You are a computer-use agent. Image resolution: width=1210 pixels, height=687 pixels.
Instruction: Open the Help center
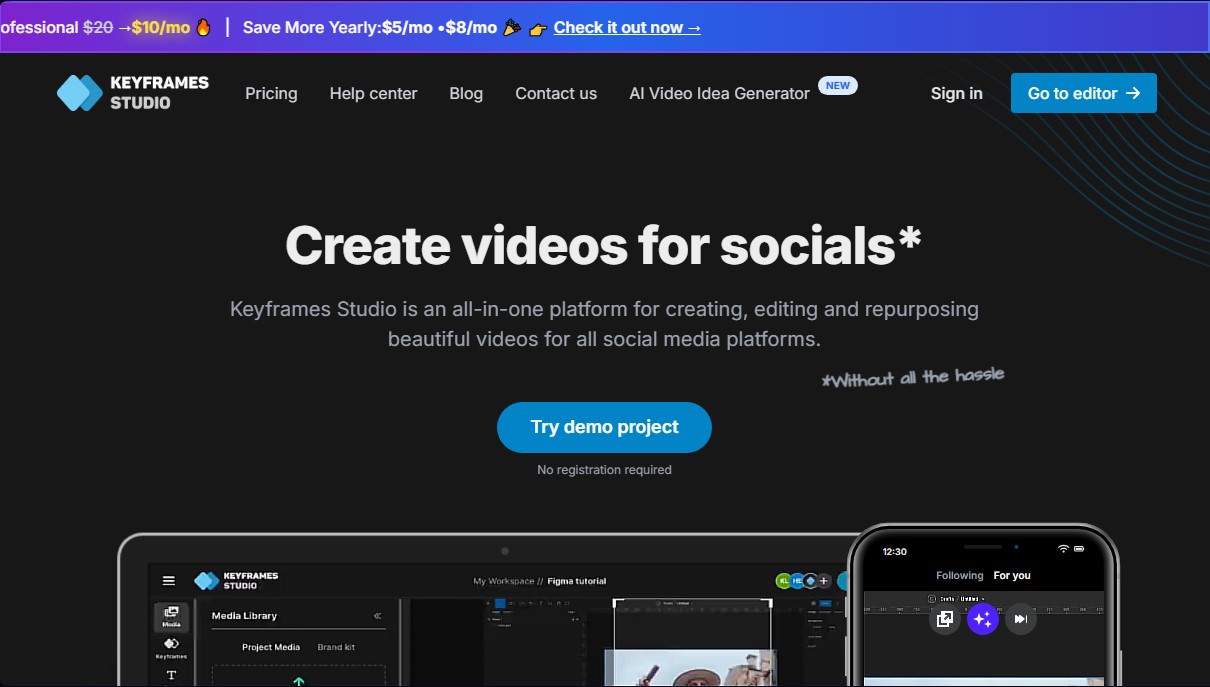[x=373, y=93]
